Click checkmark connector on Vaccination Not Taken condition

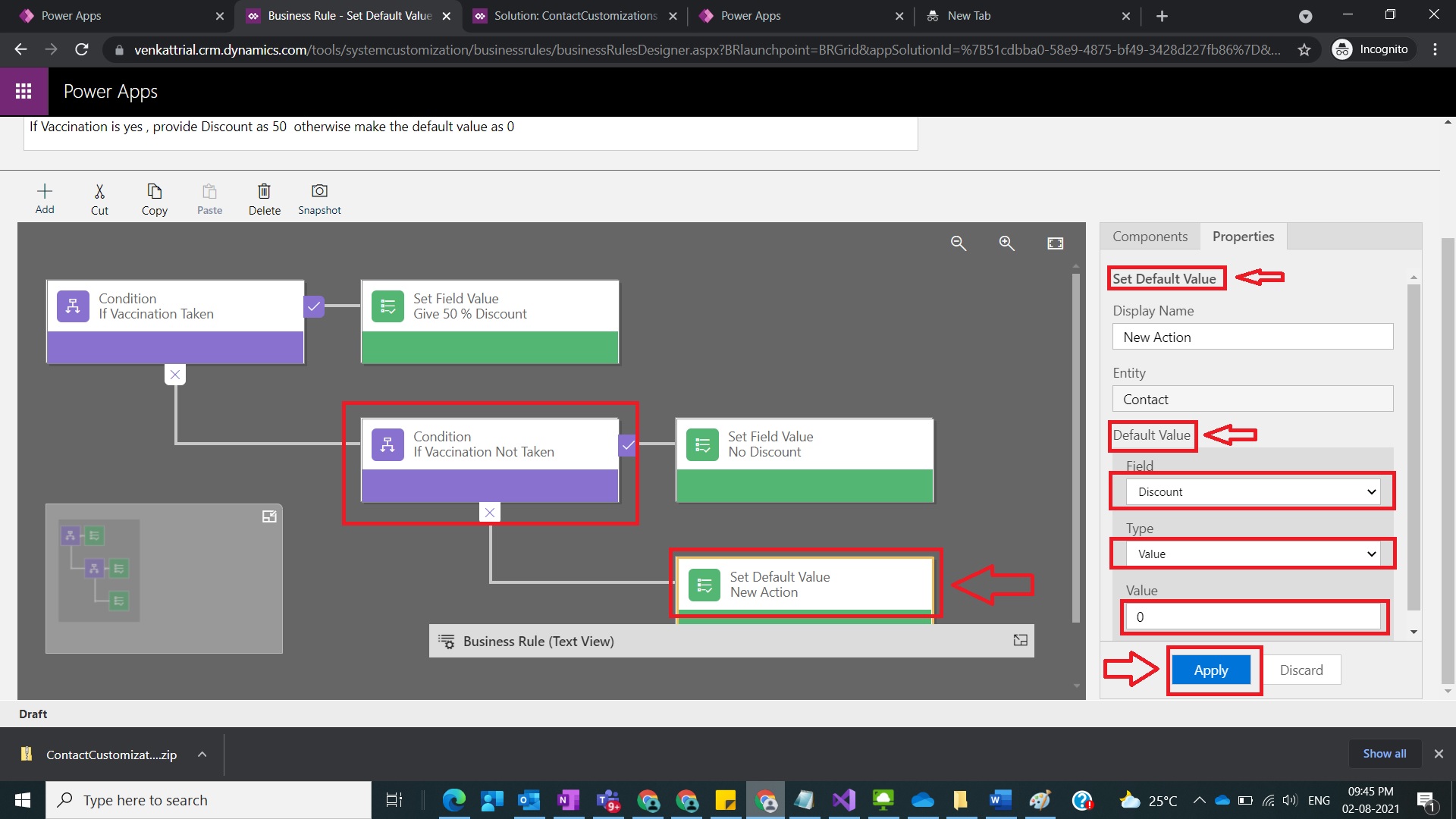click(x=628, y=446)
